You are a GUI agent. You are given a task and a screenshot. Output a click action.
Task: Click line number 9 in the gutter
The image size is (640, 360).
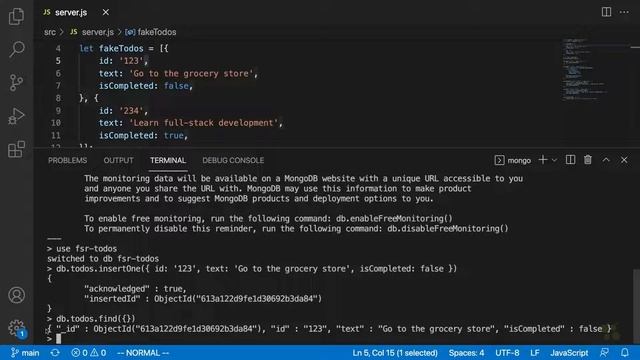[x=58, y=111]
